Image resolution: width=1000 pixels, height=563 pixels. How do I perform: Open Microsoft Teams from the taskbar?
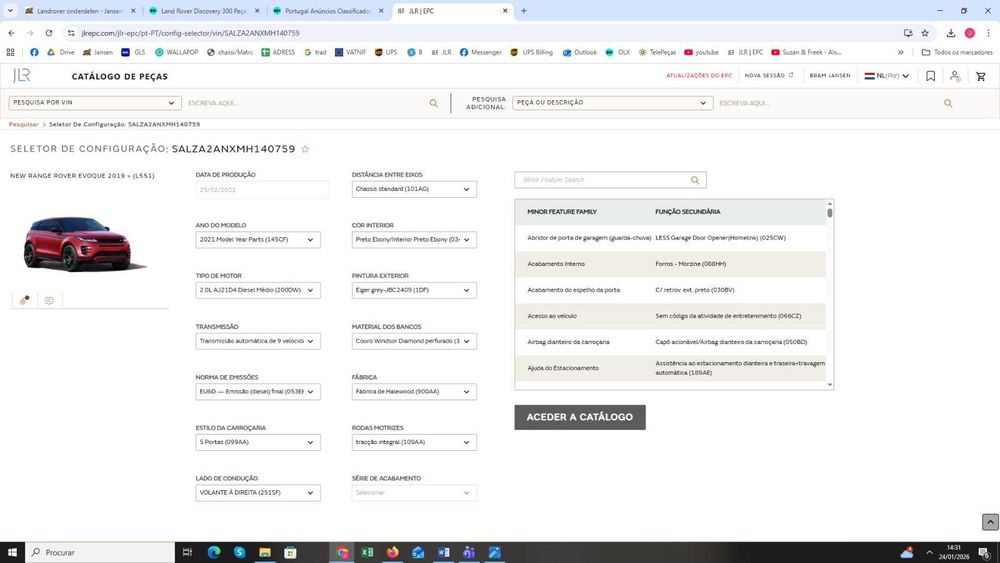point(469,552)
